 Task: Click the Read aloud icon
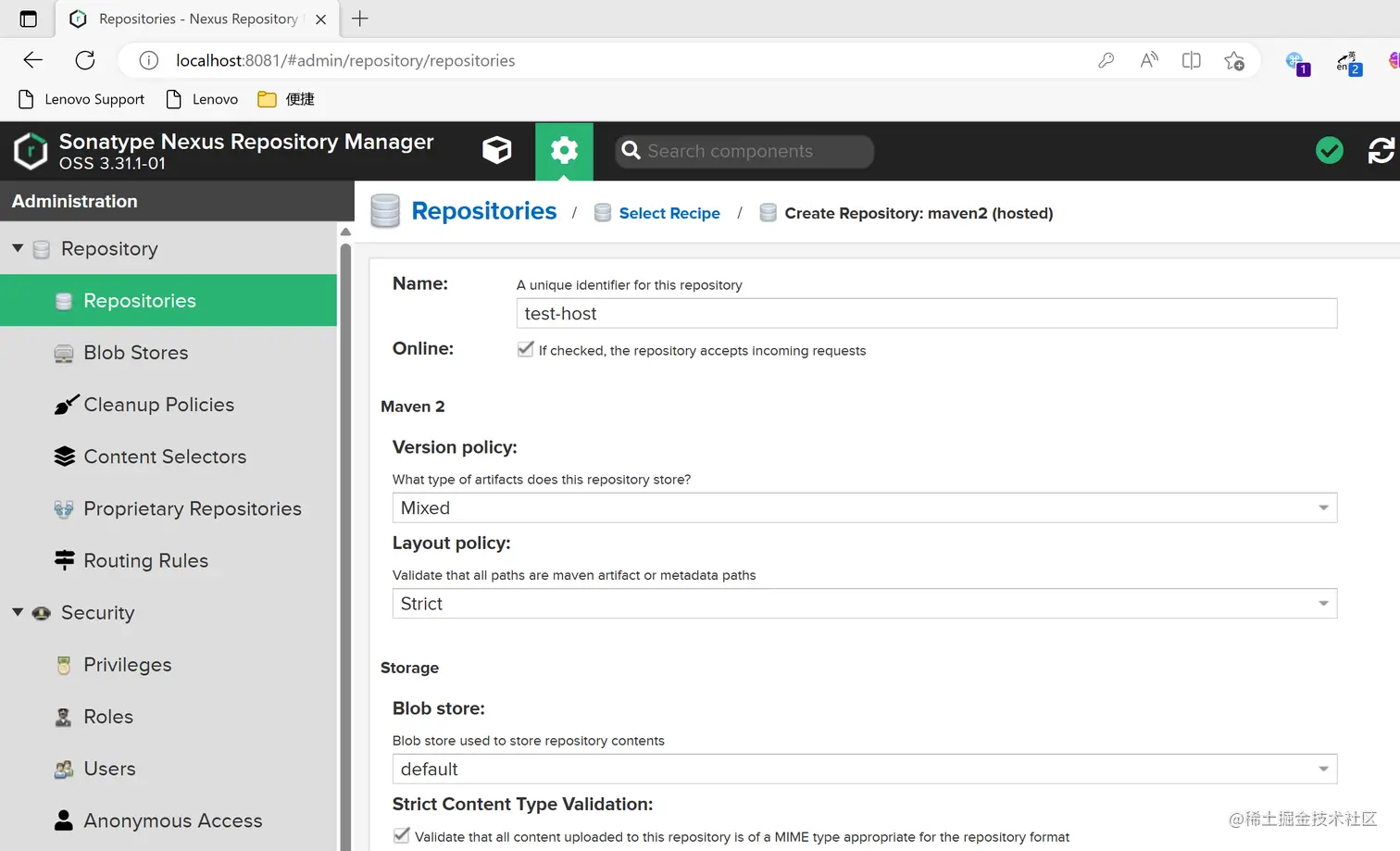[x=1149, y=60]
